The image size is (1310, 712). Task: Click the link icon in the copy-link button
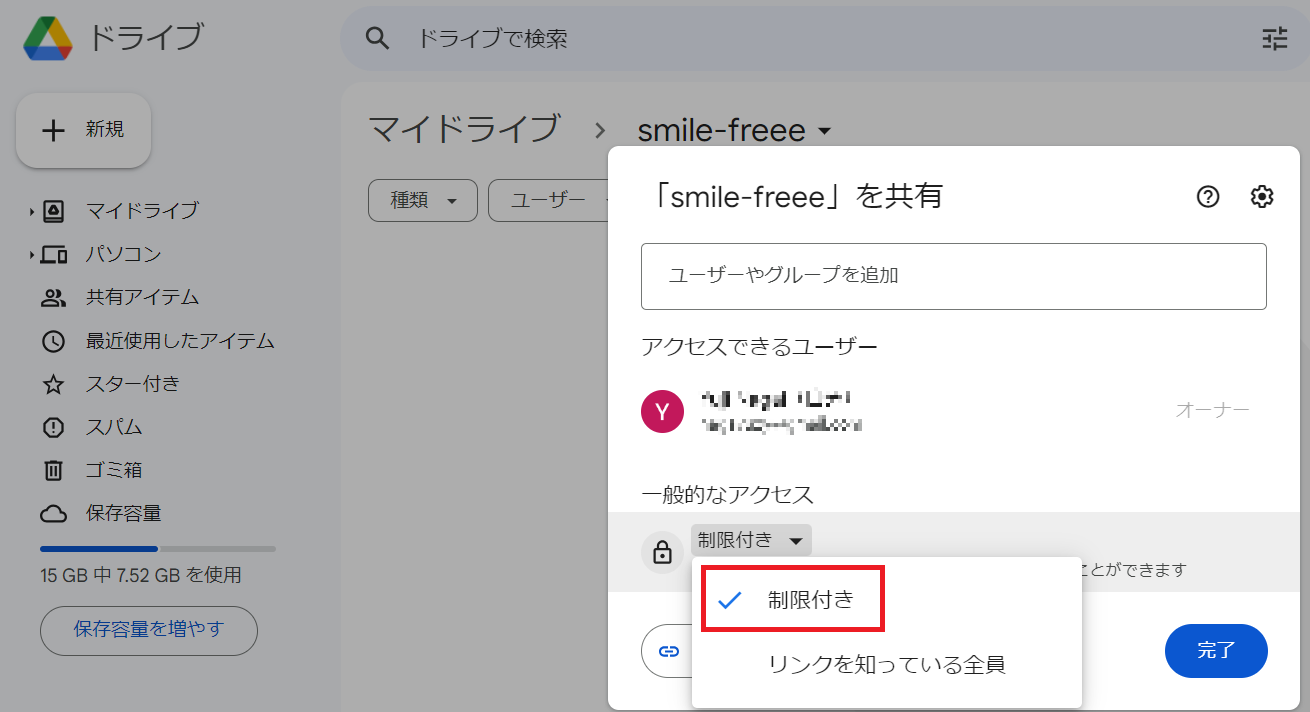click(669, 651)
